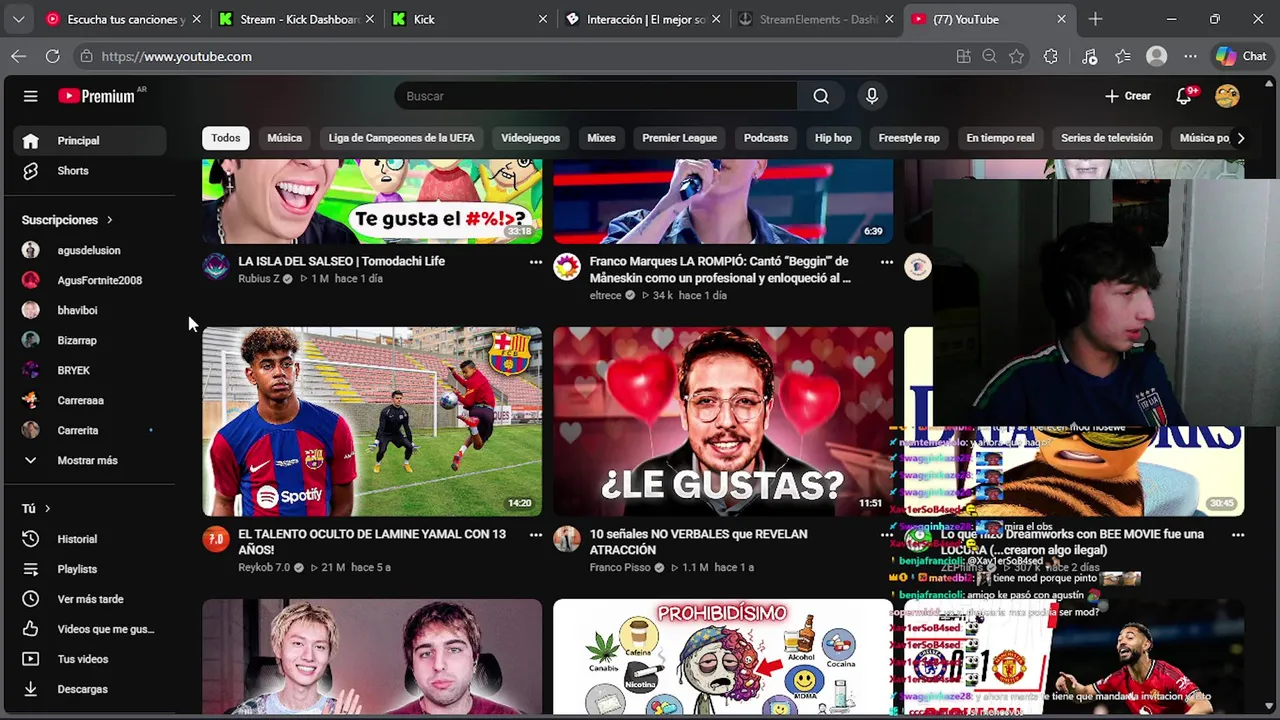Click Reykob 7.0 channel avatar
The image size is (1280, 720).
(x=215, y=539)
